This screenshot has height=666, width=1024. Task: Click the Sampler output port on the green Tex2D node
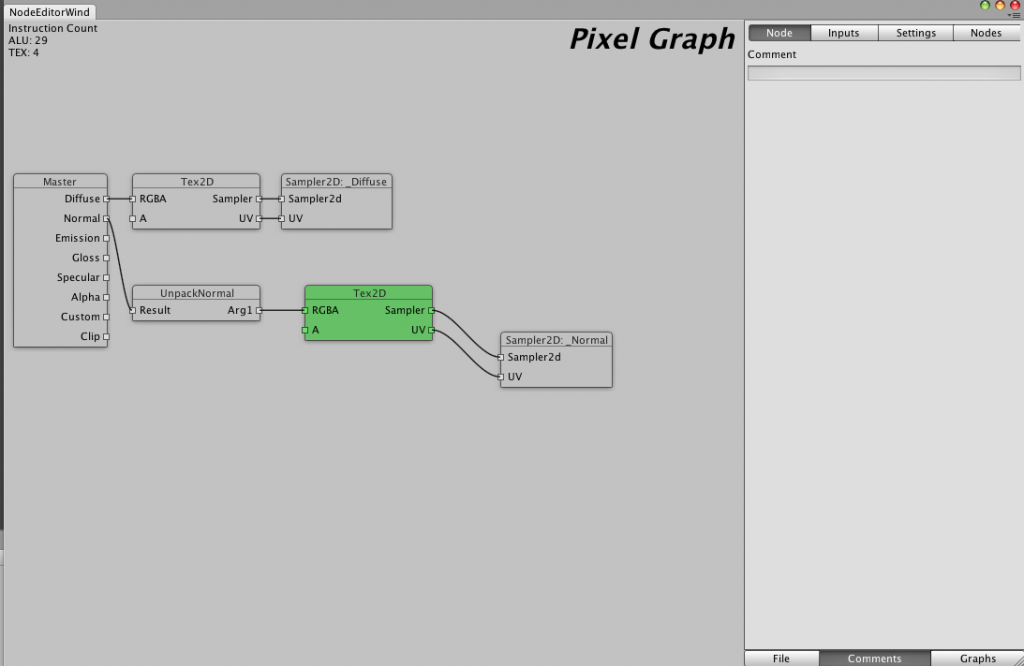(430, 311)
